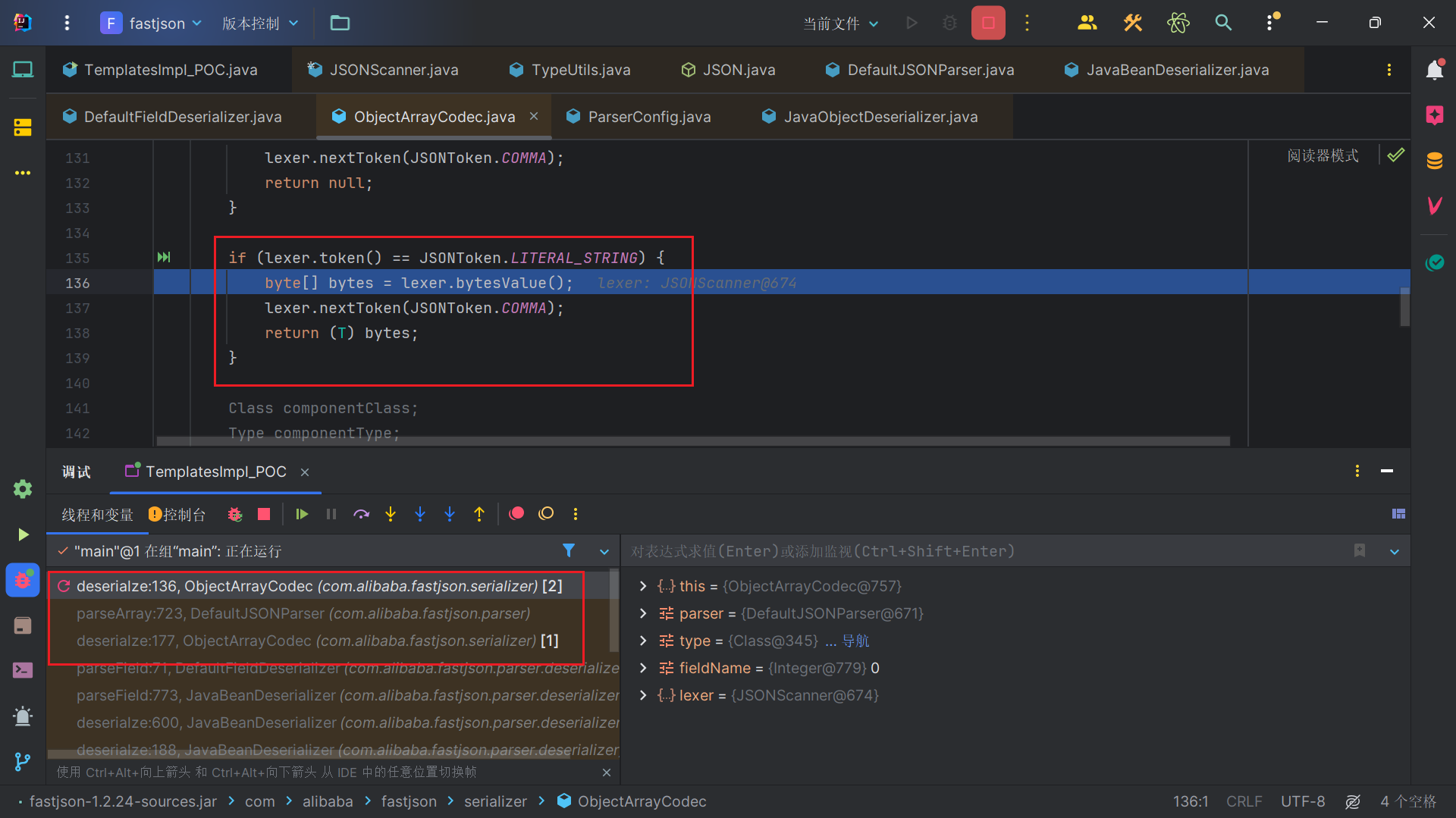Click the expression evaluation input field
The image size is (1456, 818).
click(986, 551)
